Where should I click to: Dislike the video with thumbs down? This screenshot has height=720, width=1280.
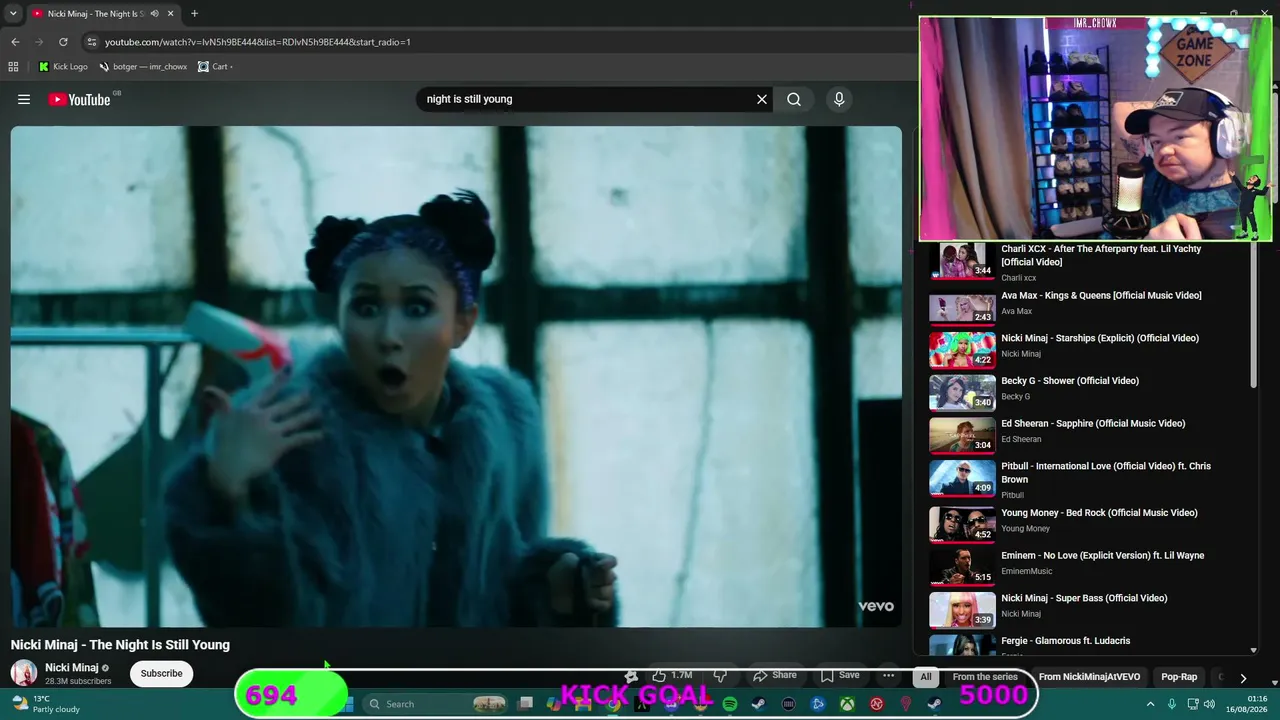(x=720, y=675)
